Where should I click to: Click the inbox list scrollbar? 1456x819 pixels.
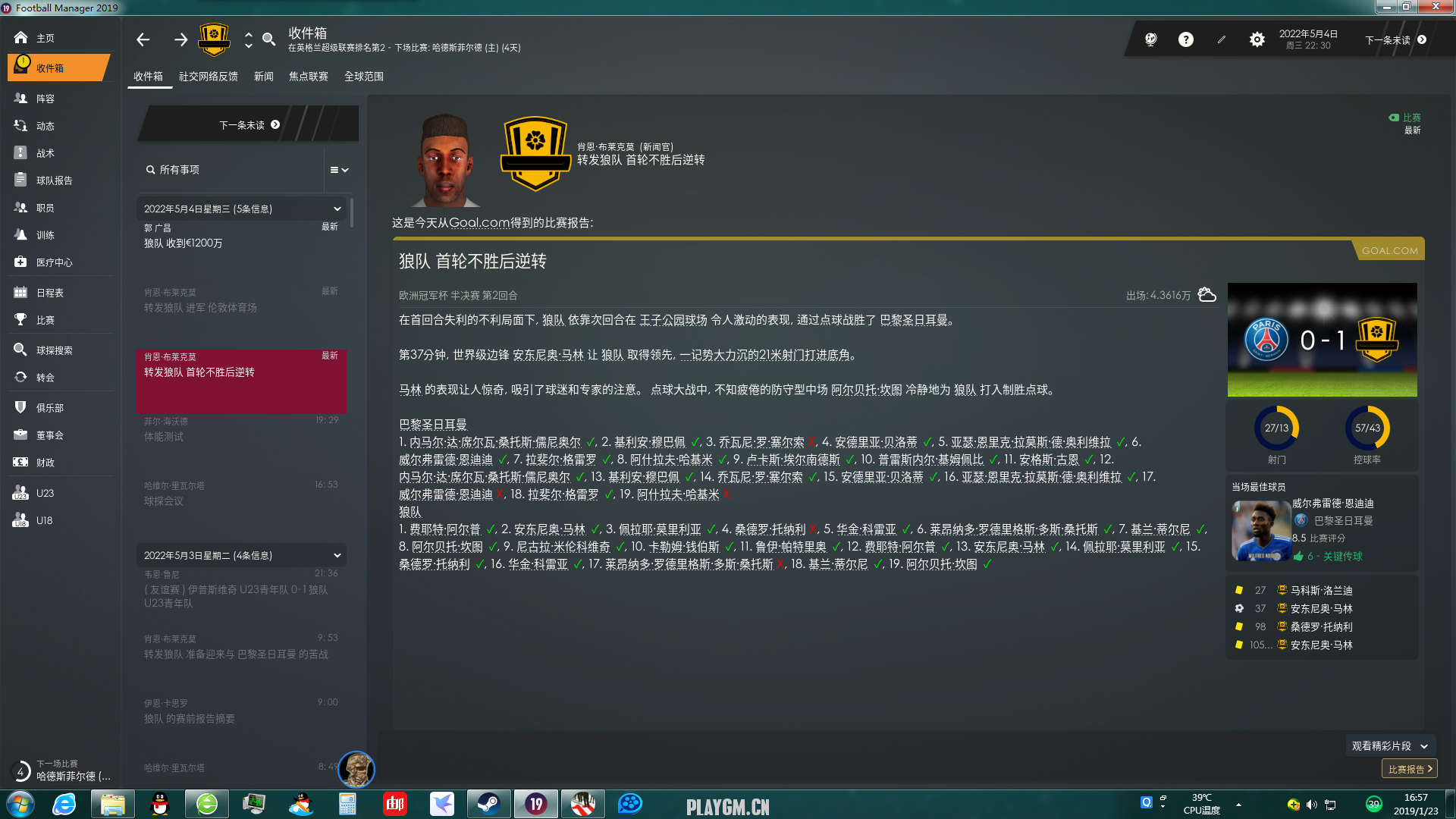coord(352,212)
